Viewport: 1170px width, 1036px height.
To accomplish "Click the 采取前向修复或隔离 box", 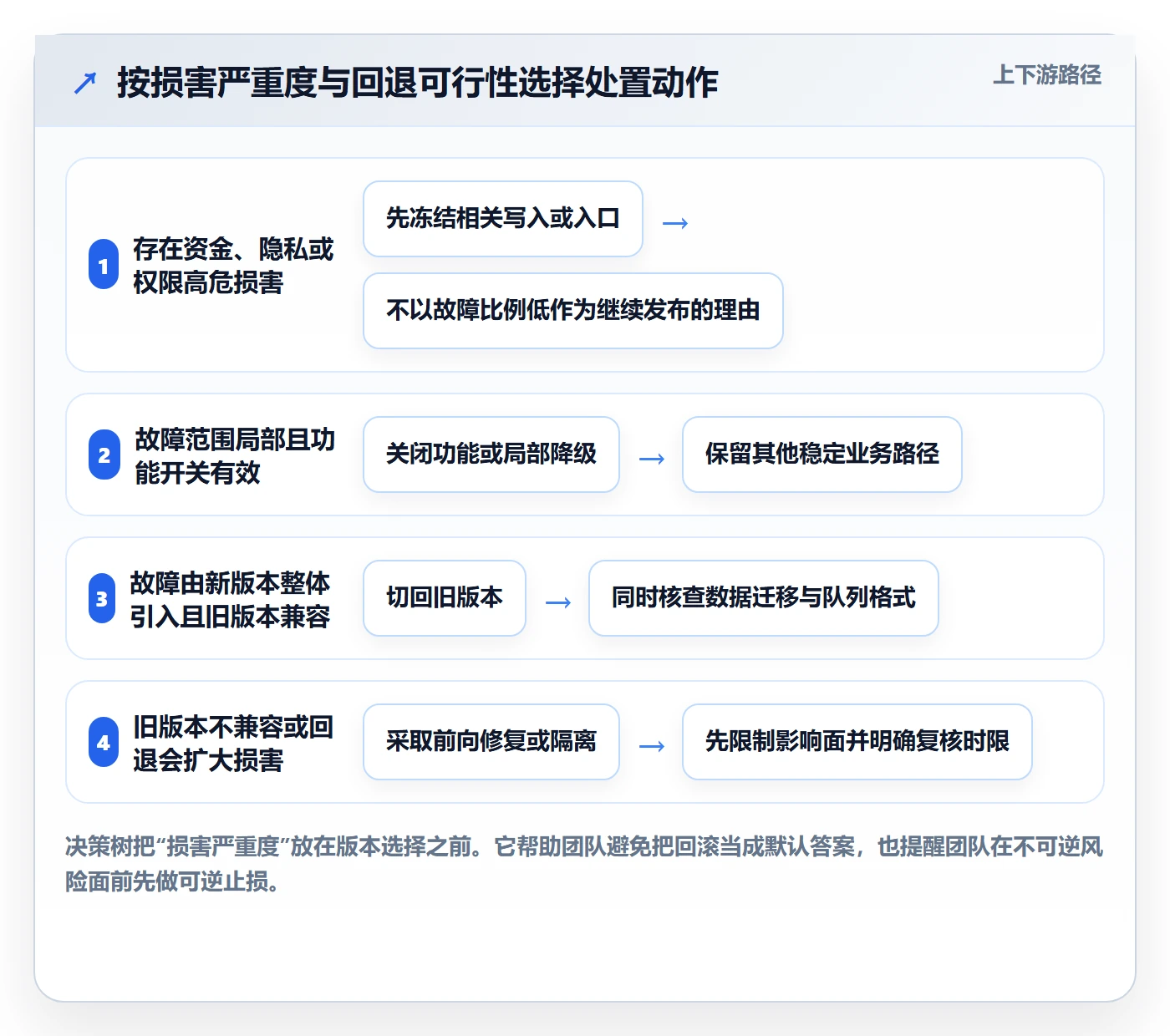I will [x=491, y=742].
